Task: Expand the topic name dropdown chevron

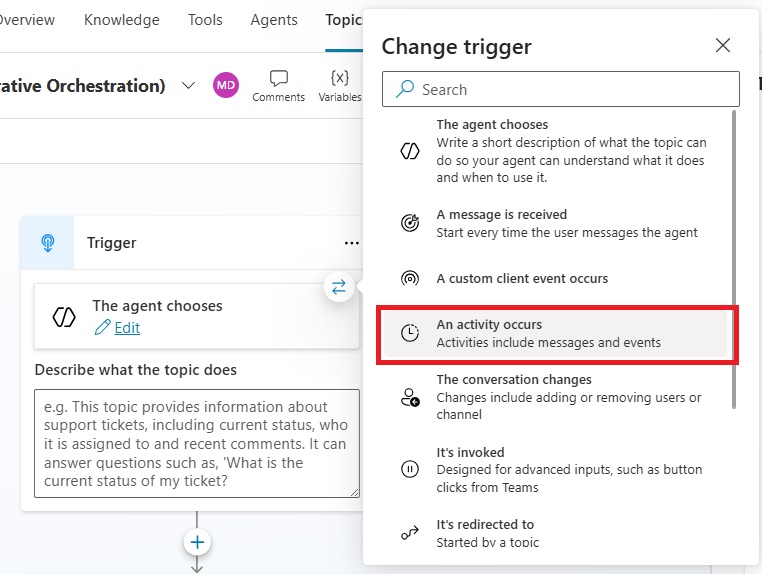Action: point(188,86)
